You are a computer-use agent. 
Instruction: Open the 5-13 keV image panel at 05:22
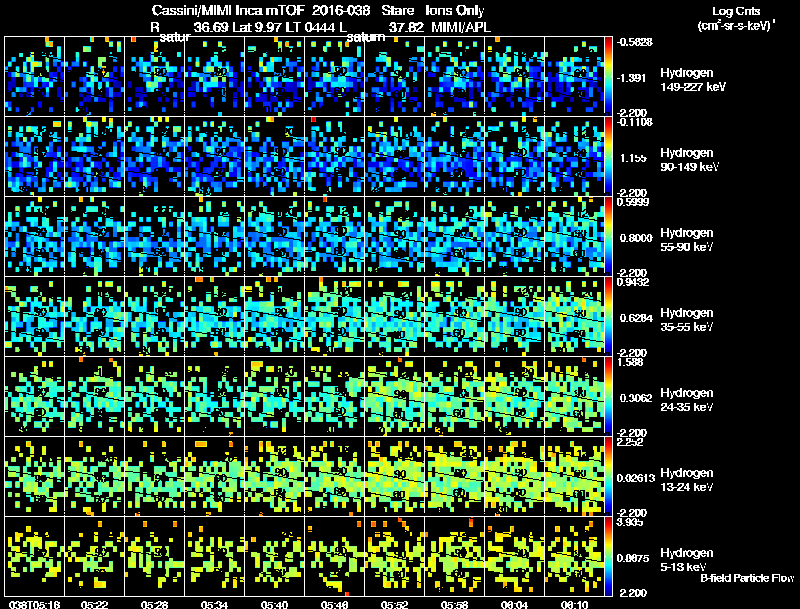pyautogui.click(x=94, y=556)
